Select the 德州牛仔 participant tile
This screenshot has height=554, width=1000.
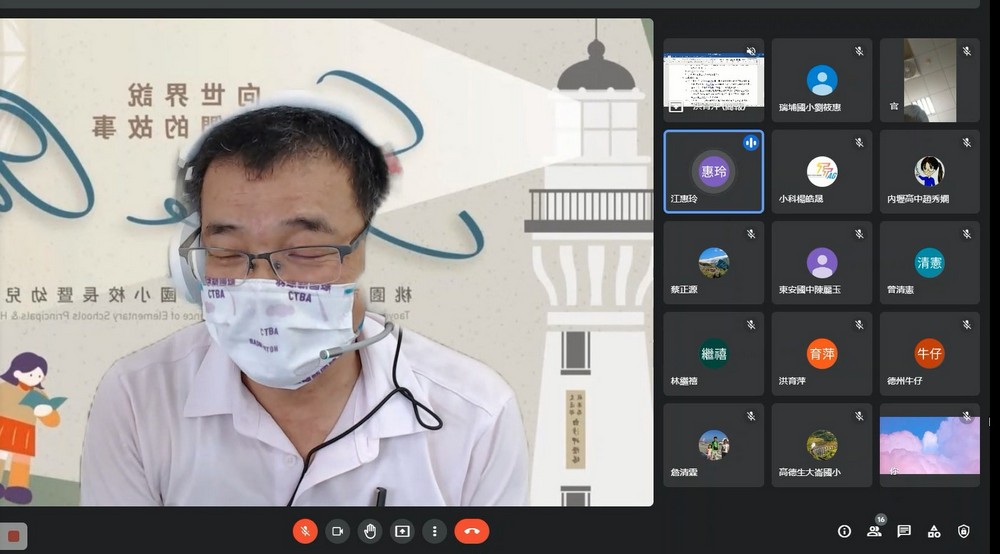click(929, 354)
